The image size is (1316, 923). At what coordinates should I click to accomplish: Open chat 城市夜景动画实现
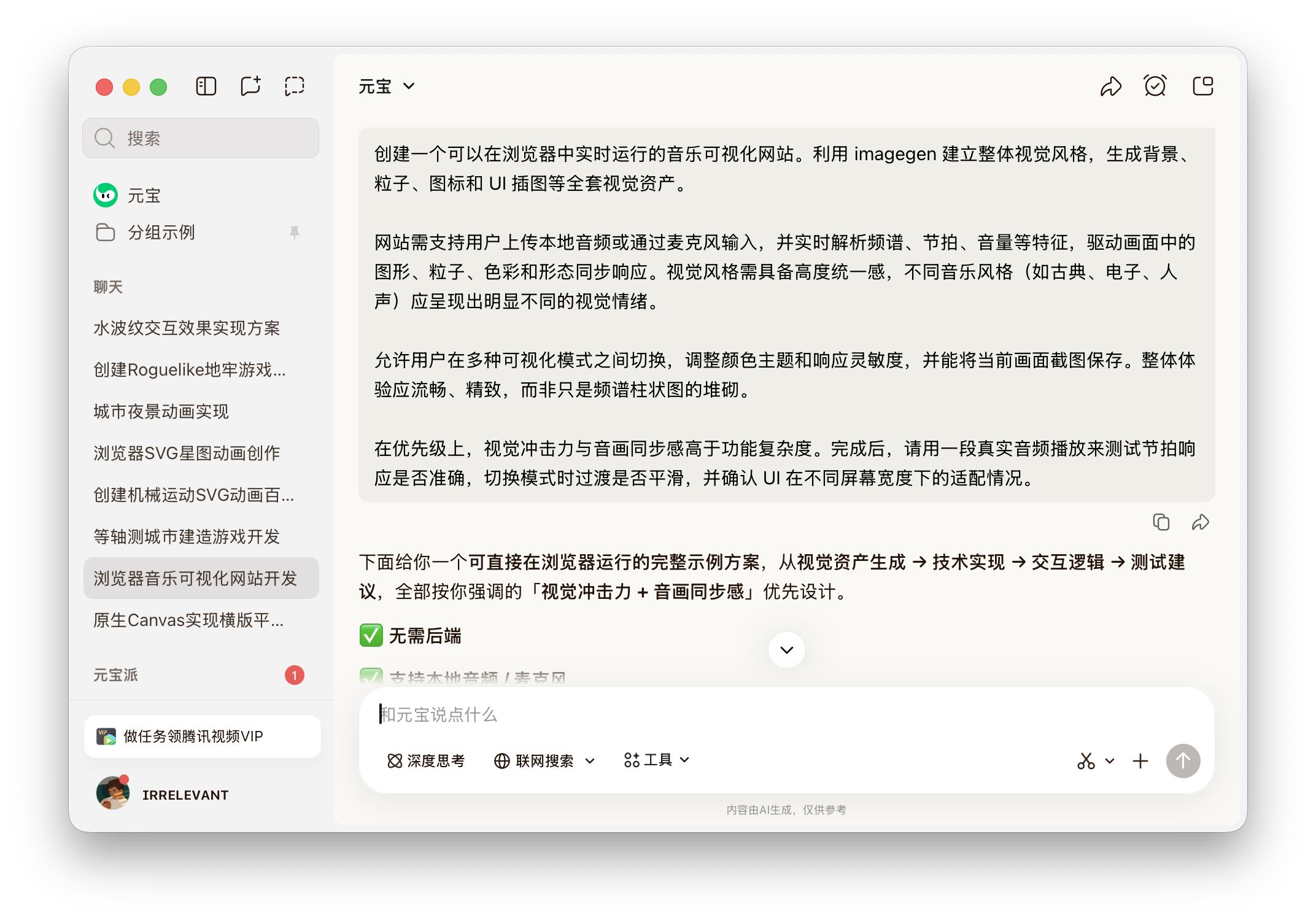(161, 411)
